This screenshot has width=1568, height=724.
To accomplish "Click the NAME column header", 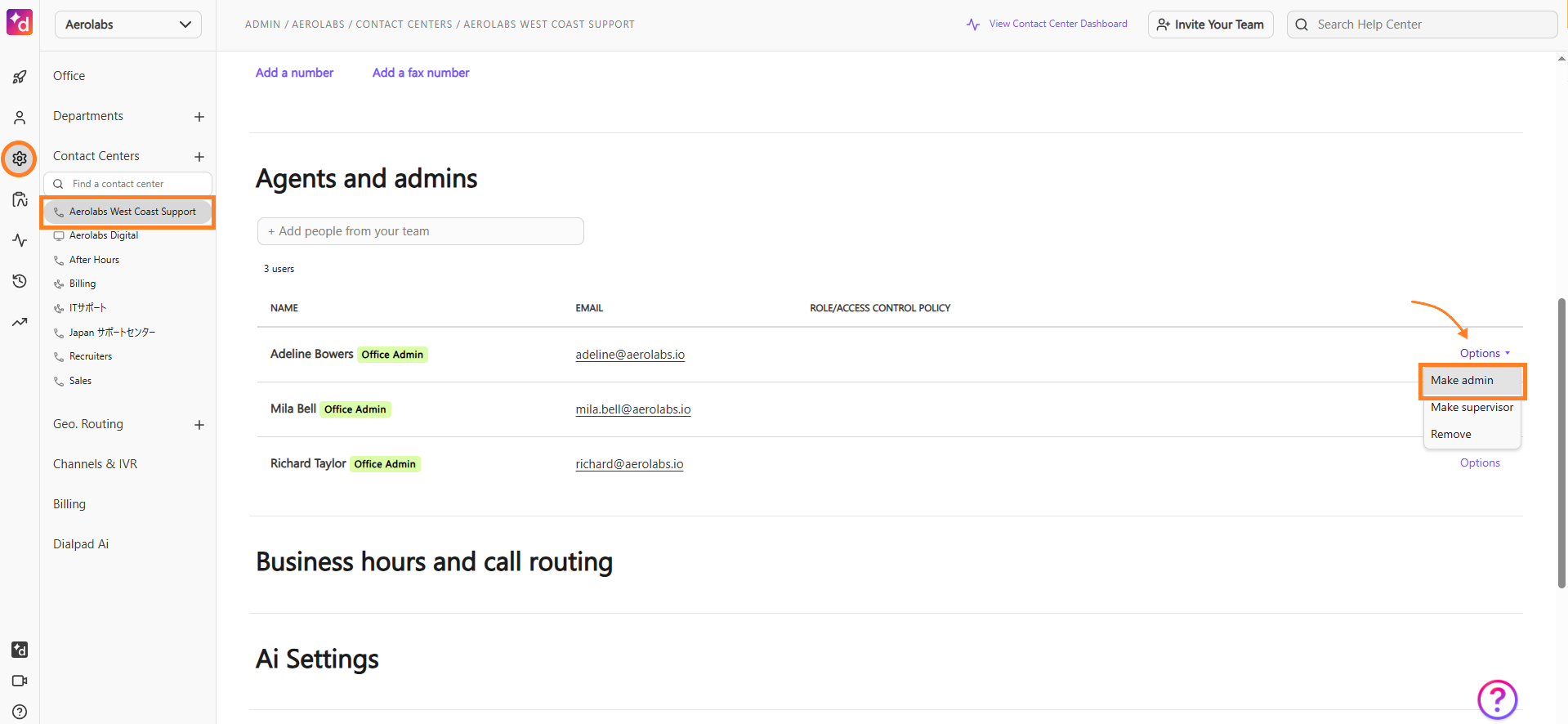I will 284,308.
